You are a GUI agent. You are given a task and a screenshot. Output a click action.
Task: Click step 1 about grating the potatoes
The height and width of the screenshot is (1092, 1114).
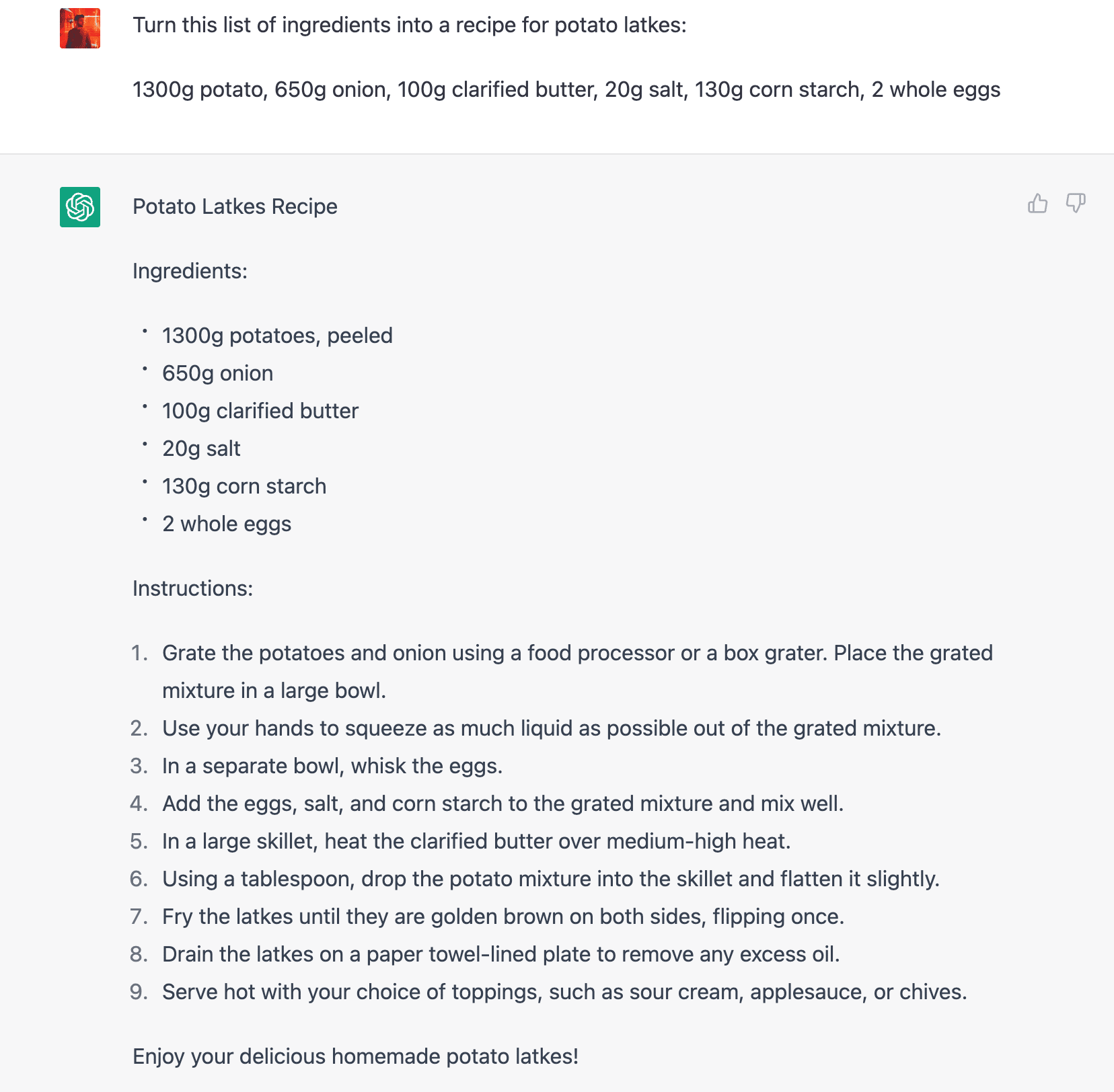click(x=577, y=672)
